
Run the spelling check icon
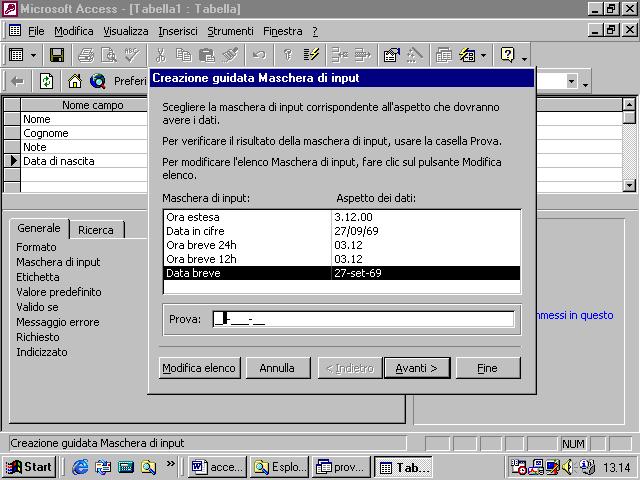(132, 55)
